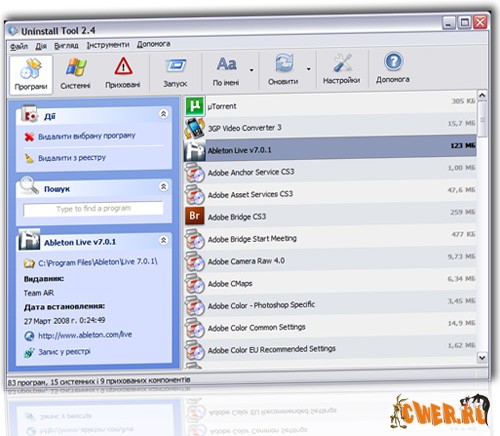Click the Оновити refresh icon
The height and width of the screenshot is (436, 500).
coord(283,63)
